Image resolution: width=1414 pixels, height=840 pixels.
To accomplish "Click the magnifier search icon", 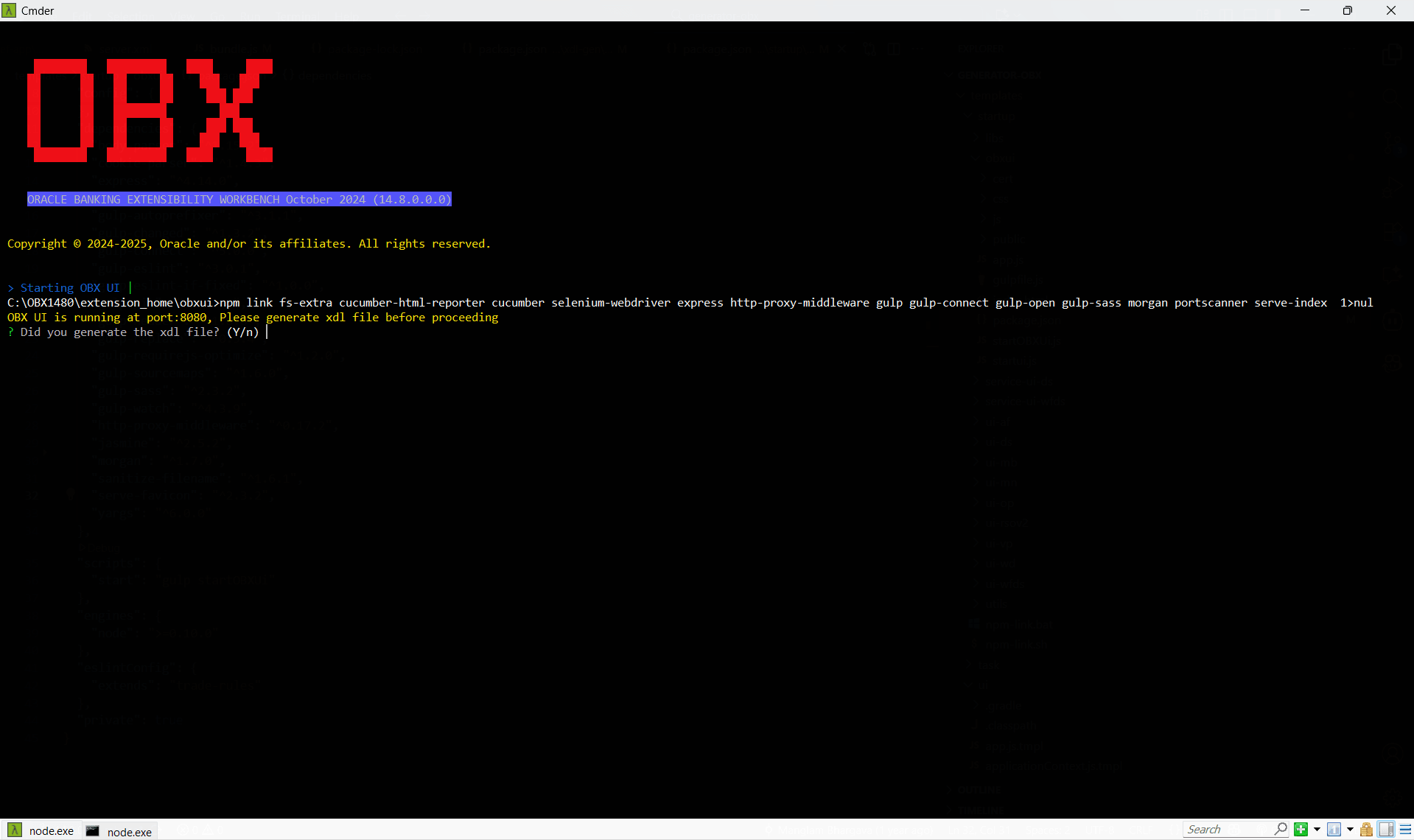I will (x=1281, y=829).
